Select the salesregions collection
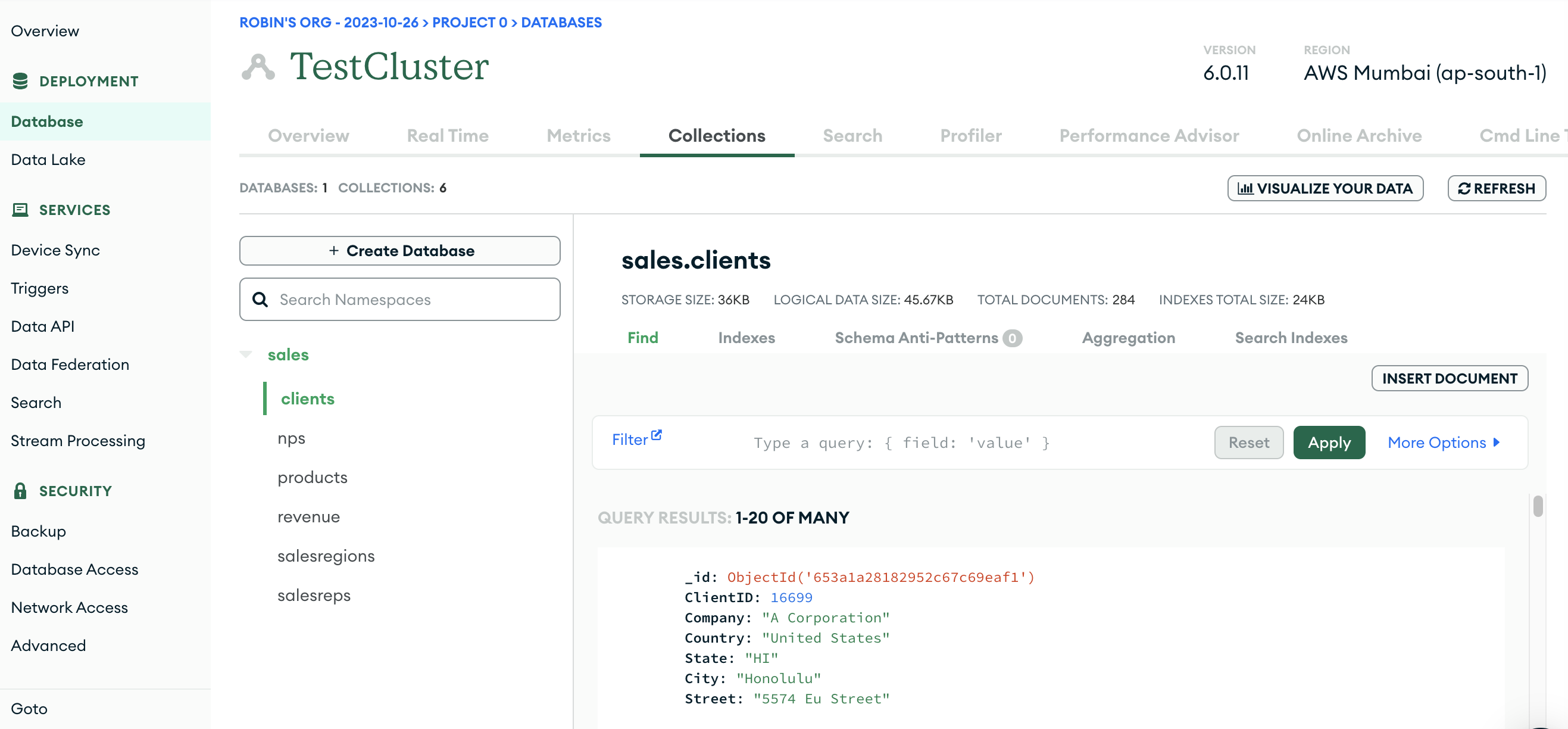 tap(326, 556)
